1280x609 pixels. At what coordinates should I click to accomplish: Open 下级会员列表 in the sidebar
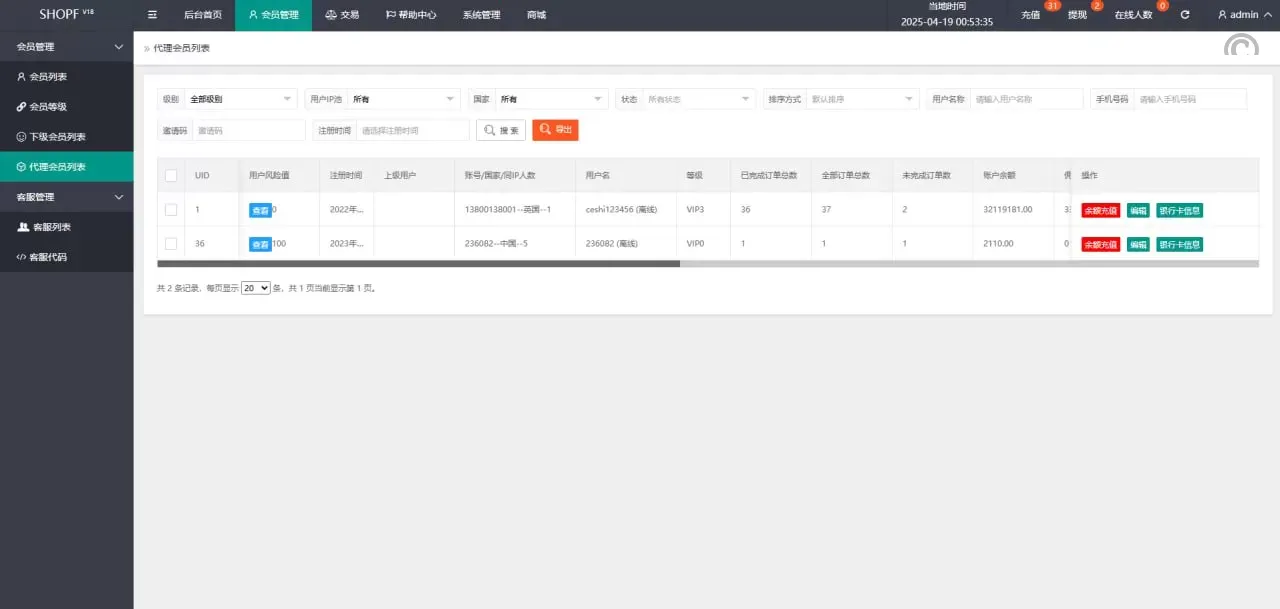coord(57,137)
